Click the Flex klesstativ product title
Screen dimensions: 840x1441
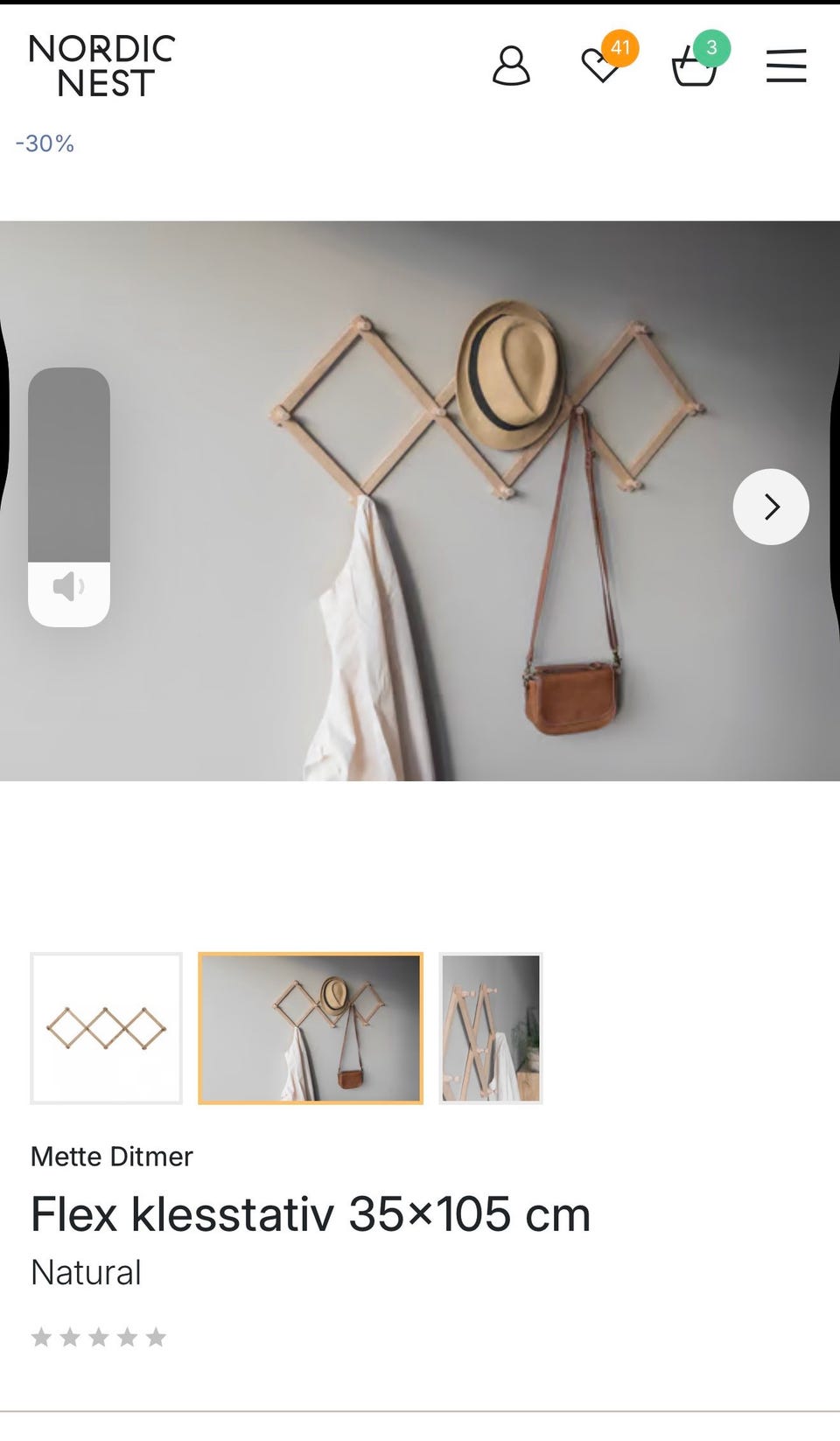click(311, 1214)
